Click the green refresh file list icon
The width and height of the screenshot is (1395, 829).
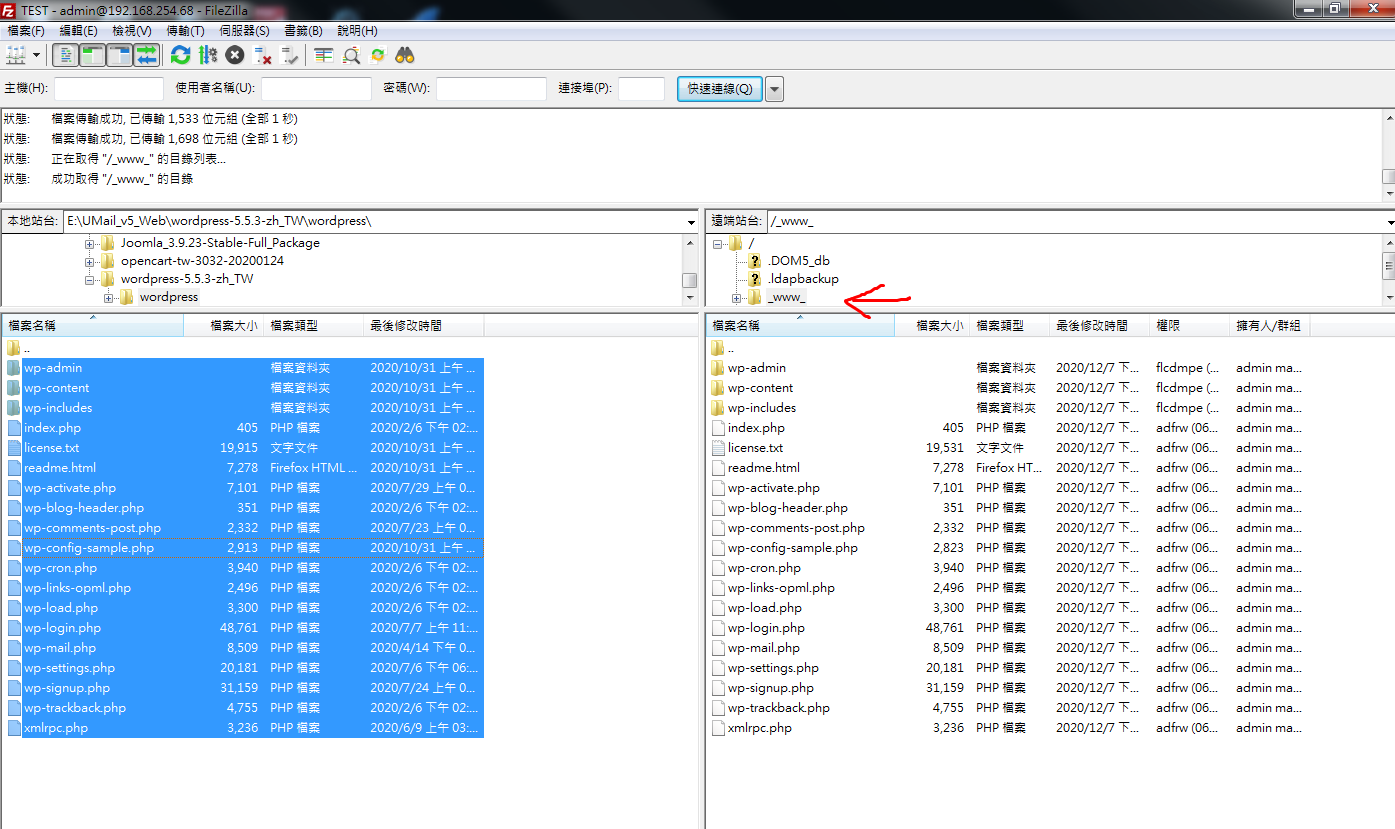(180, 55)
